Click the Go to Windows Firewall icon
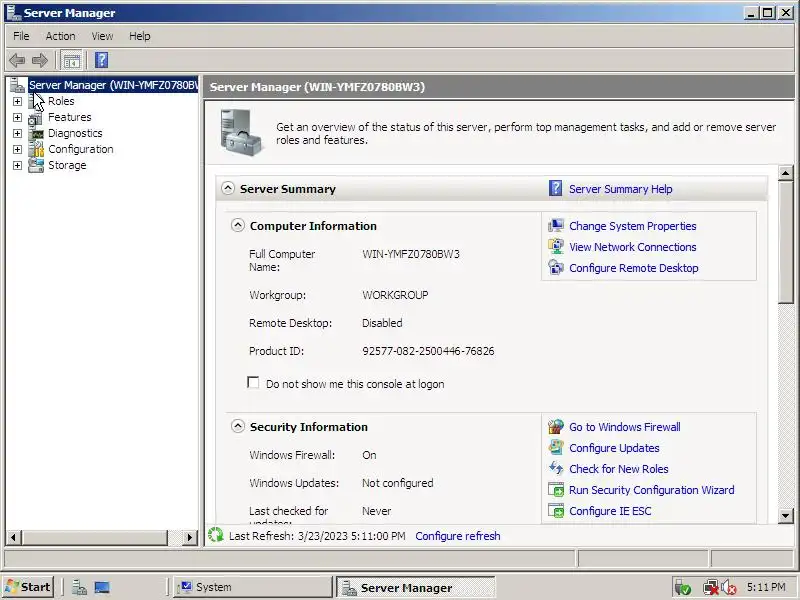The height and width of the screenshot is (600, 800). 556,427
